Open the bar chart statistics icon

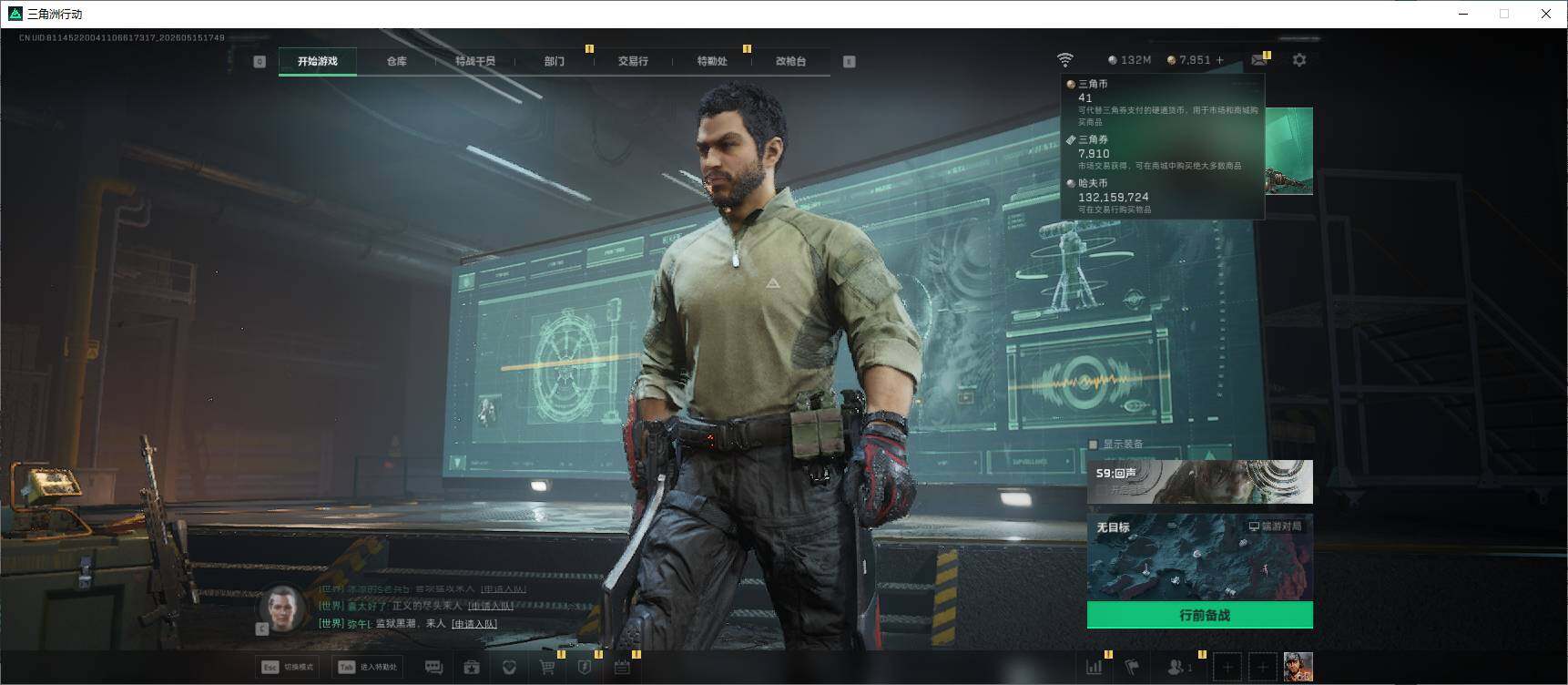point(1094,668)
